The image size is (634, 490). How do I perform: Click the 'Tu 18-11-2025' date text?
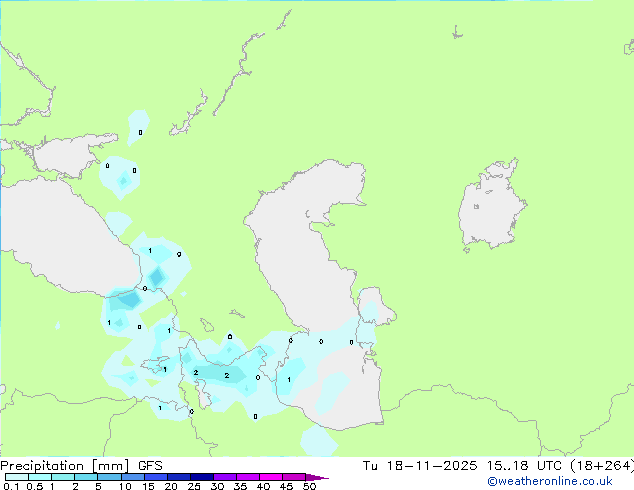tap(420, 466)
